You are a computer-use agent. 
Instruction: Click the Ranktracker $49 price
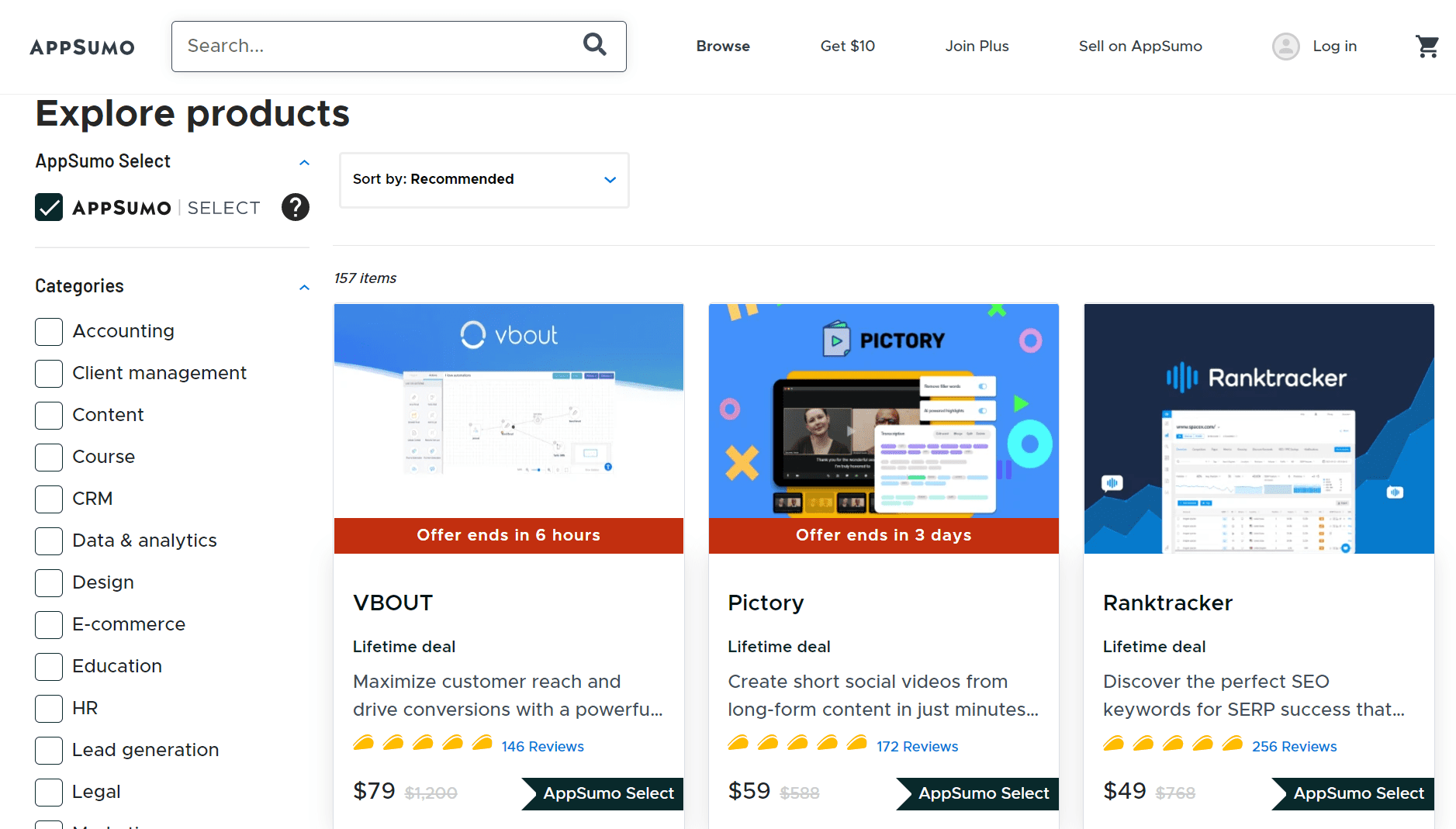point(1124,791)
